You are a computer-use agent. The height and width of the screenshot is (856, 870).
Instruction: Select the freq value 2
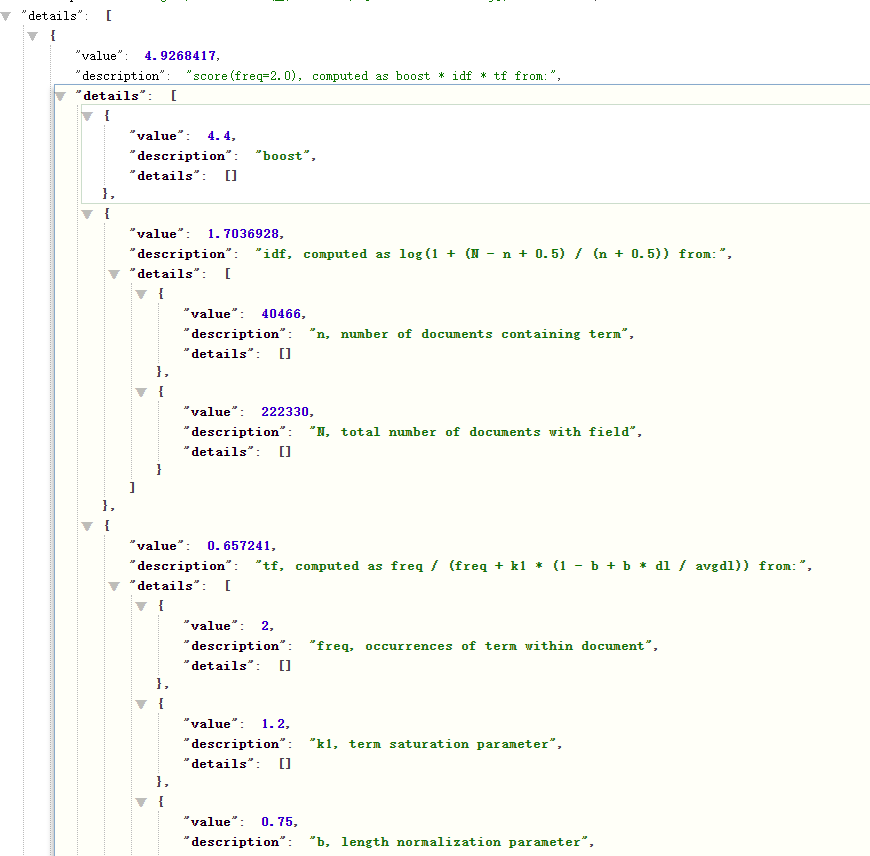click(265, 626)
